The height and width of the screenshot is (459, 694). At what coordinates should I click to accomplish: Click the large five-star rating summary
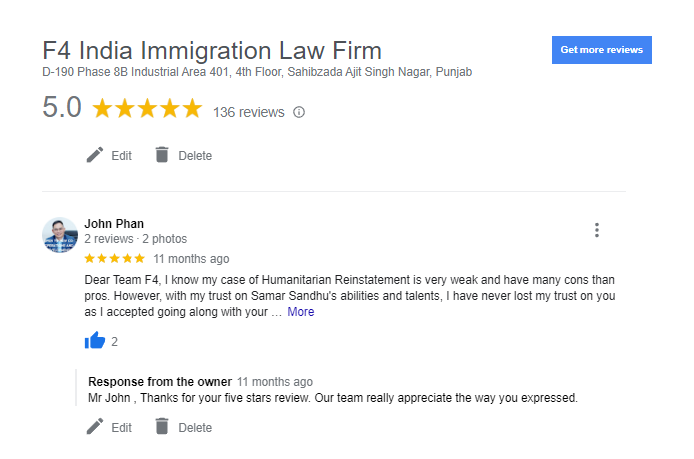[x=147, y=109]
